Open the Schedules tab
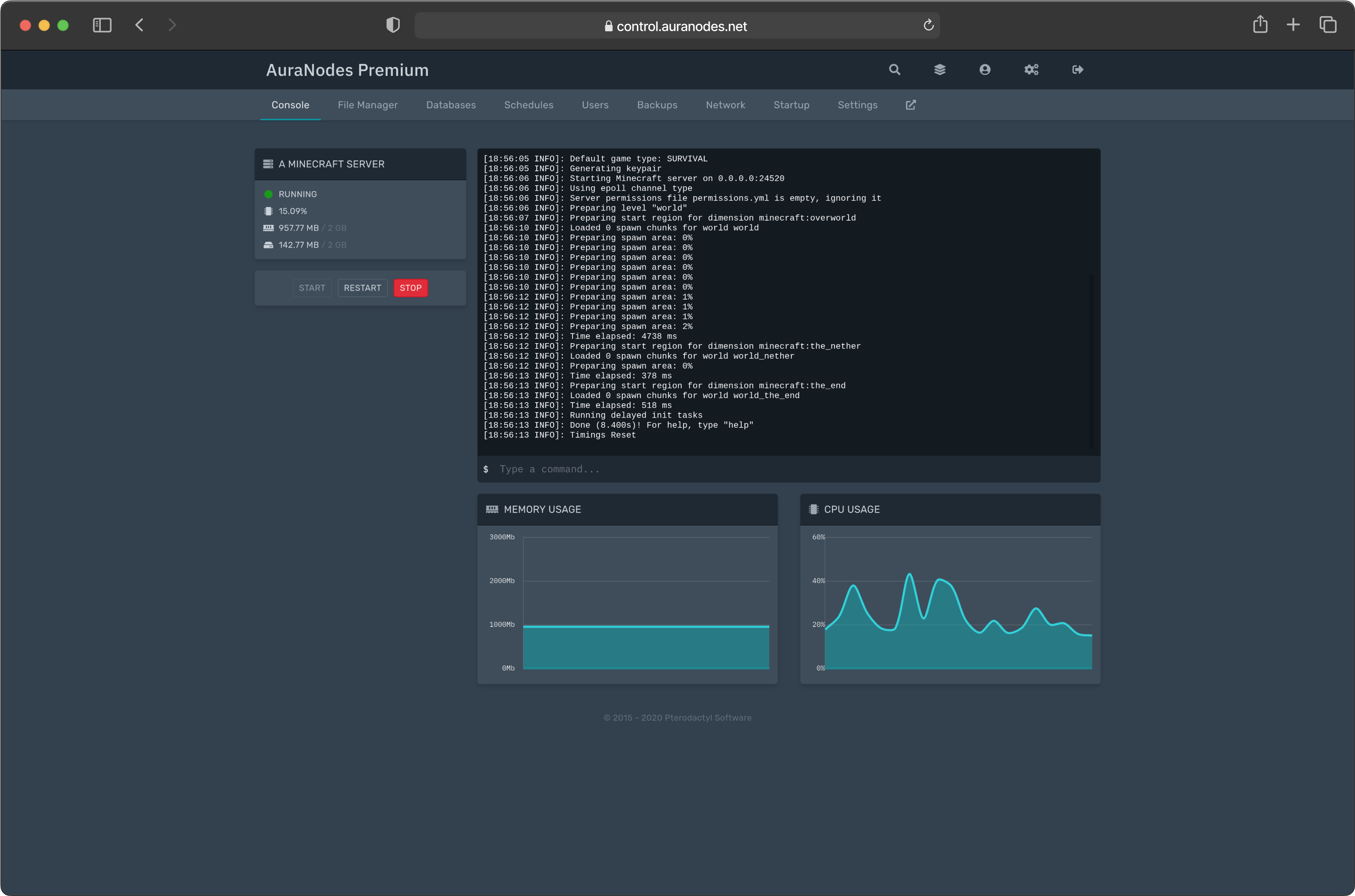 [x=529, y=104]
